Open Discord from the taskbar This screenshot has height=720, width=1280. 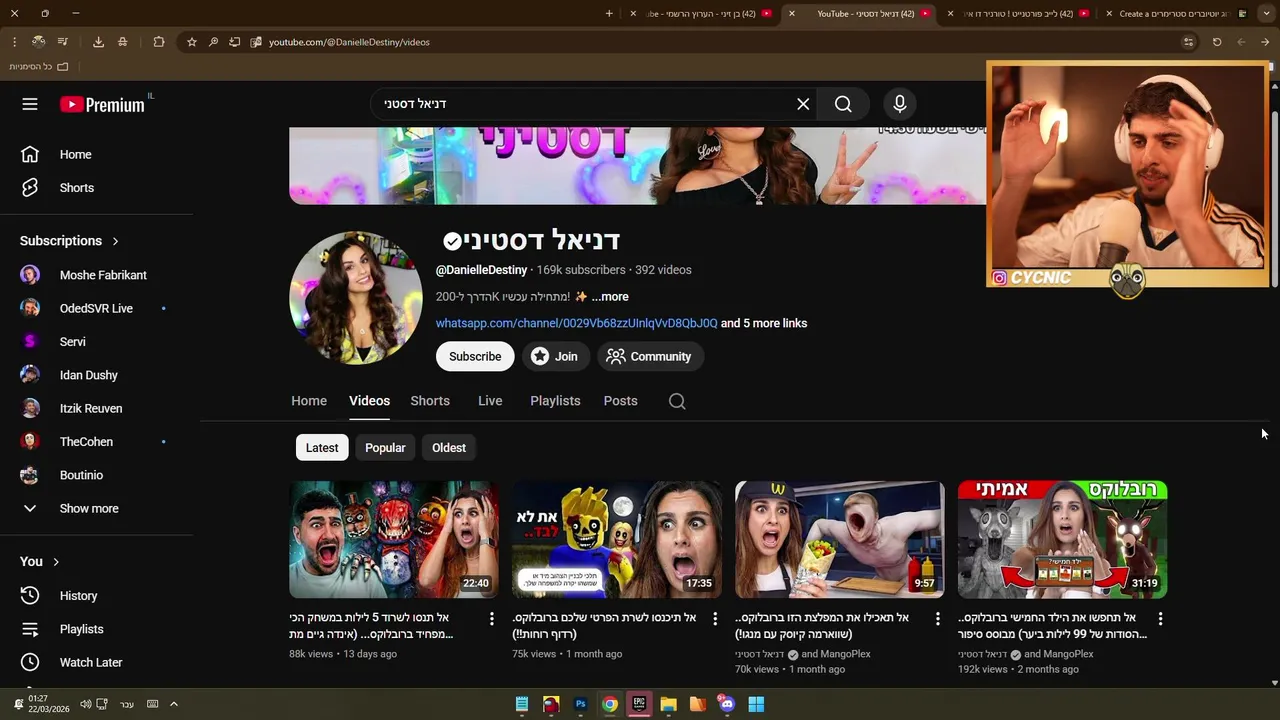point(727,704)
